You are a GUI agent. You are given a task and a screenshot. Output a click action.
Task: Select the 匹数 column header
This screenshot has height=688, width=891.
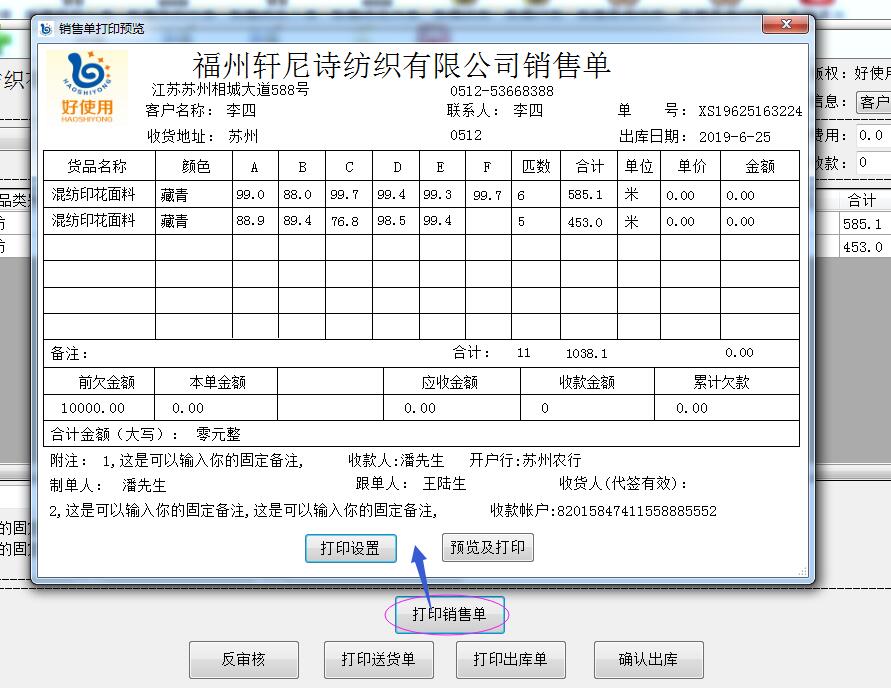tap(536, 166)
